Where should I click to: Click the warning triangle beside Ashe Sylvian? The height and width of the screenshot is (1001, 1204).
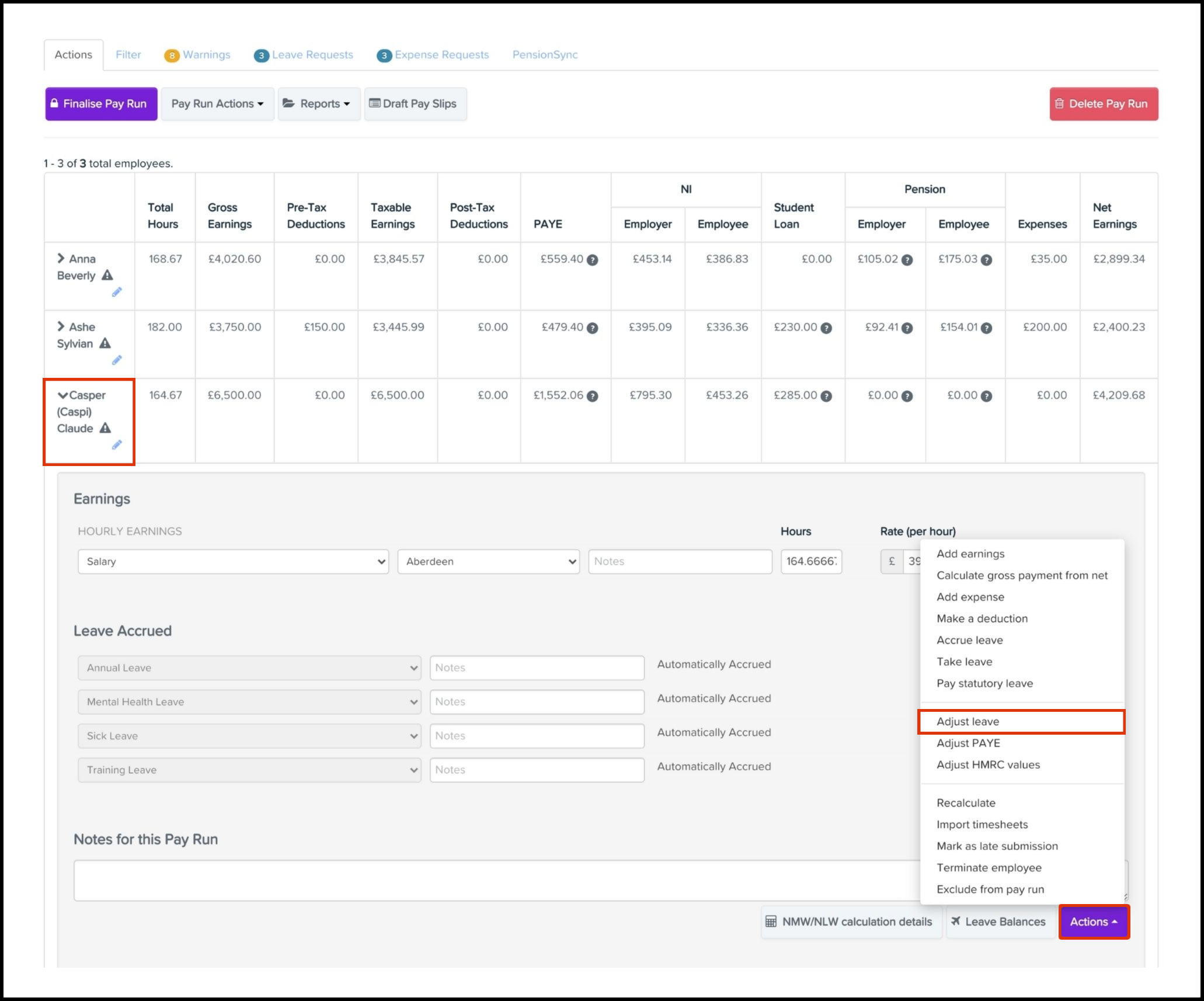105,343
